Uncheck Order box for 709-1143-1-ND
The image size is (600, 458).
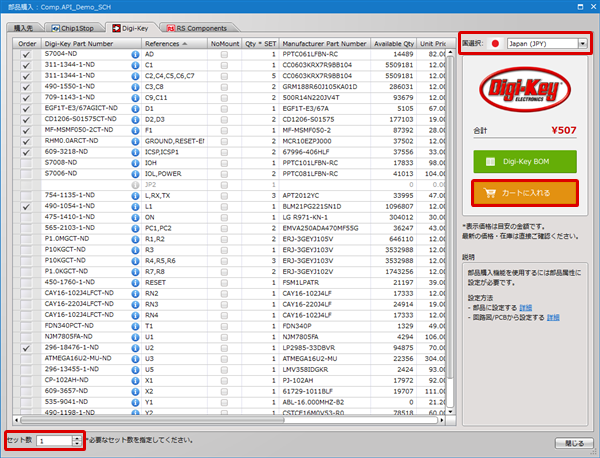click(26, 98)
